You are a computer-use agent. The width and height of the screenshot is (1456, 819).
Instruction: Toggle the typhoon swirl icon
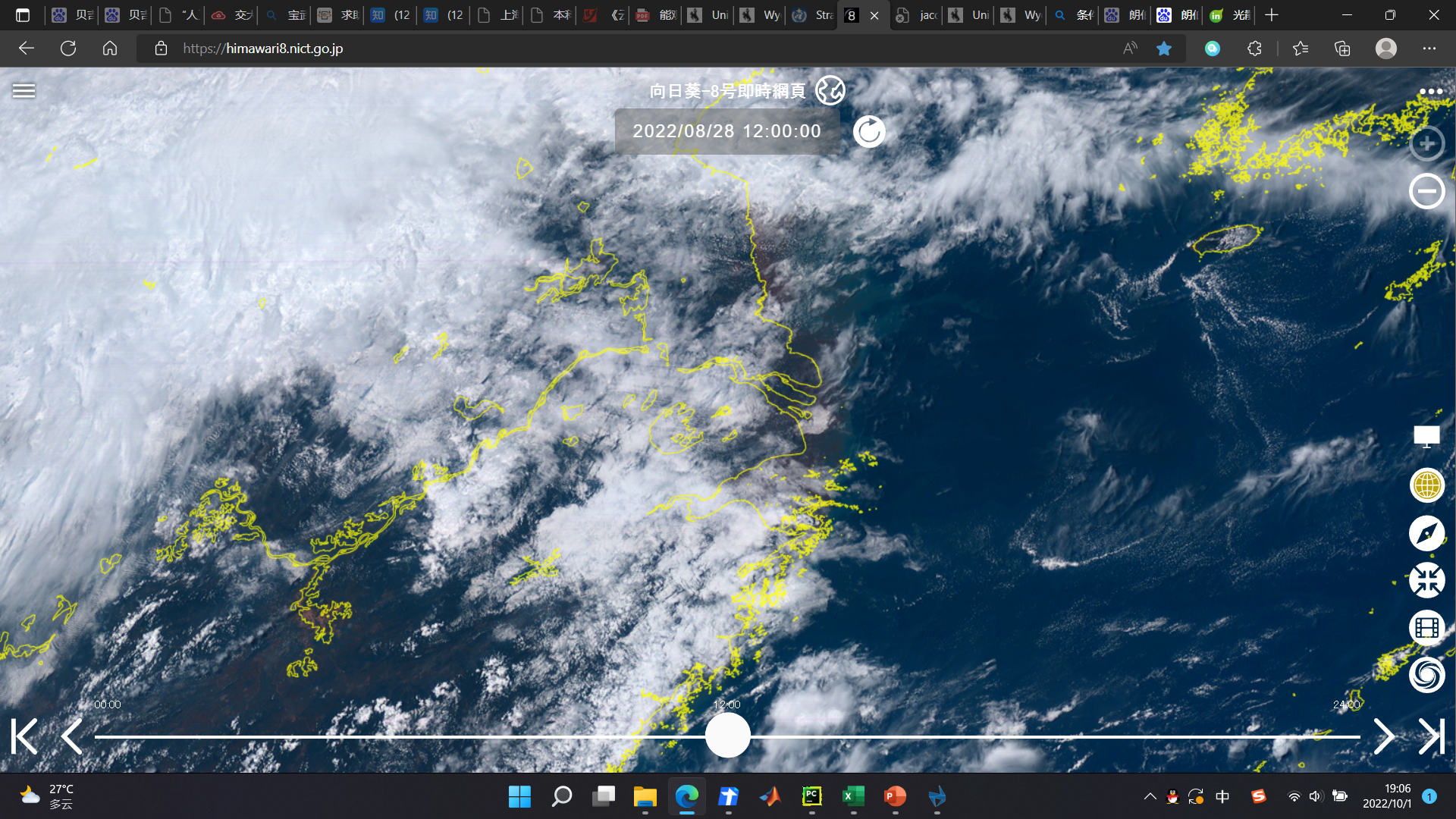1426,675
